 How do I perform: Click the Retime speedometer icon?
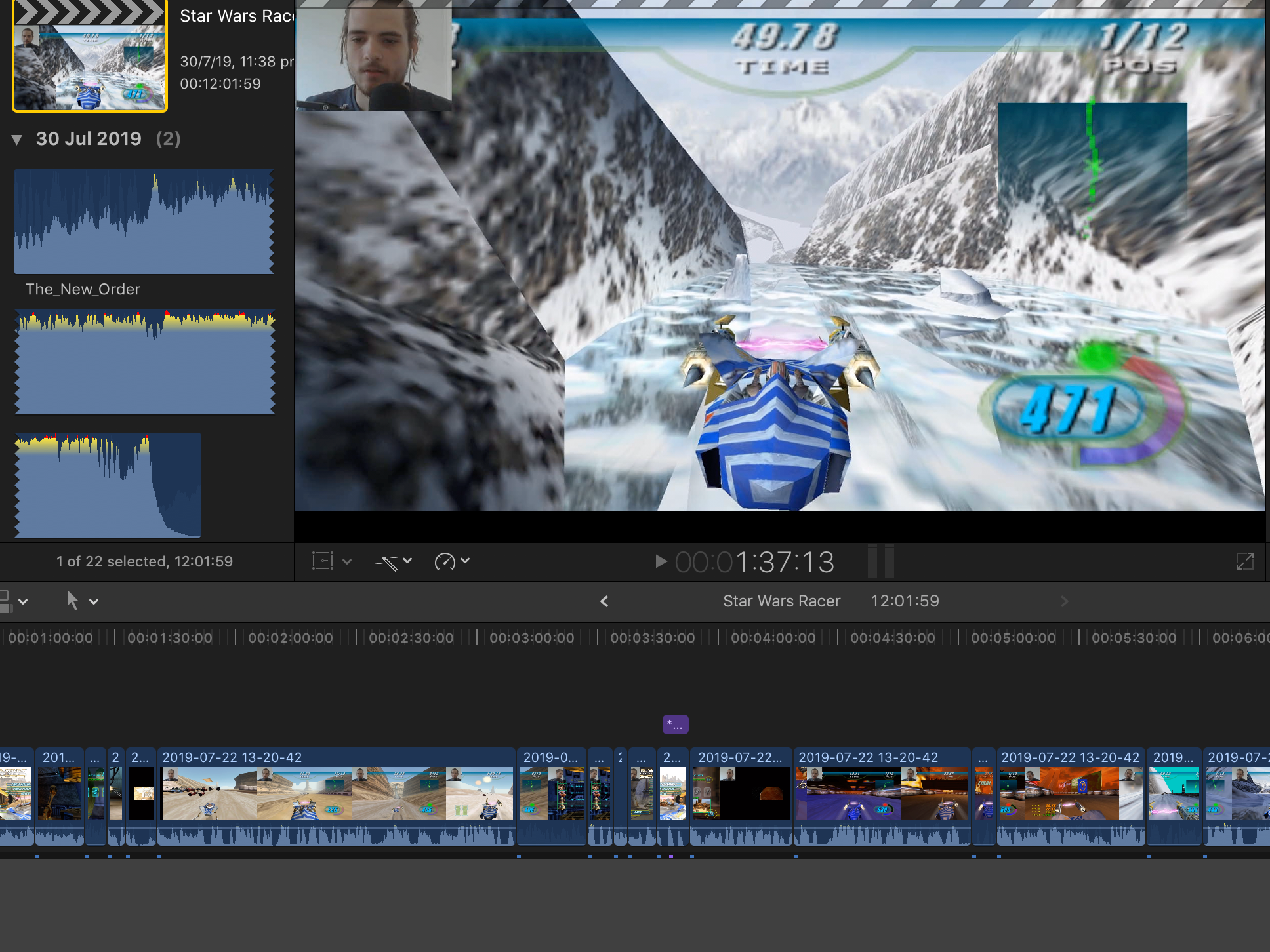pyautogui.click(x=445, y=561)
